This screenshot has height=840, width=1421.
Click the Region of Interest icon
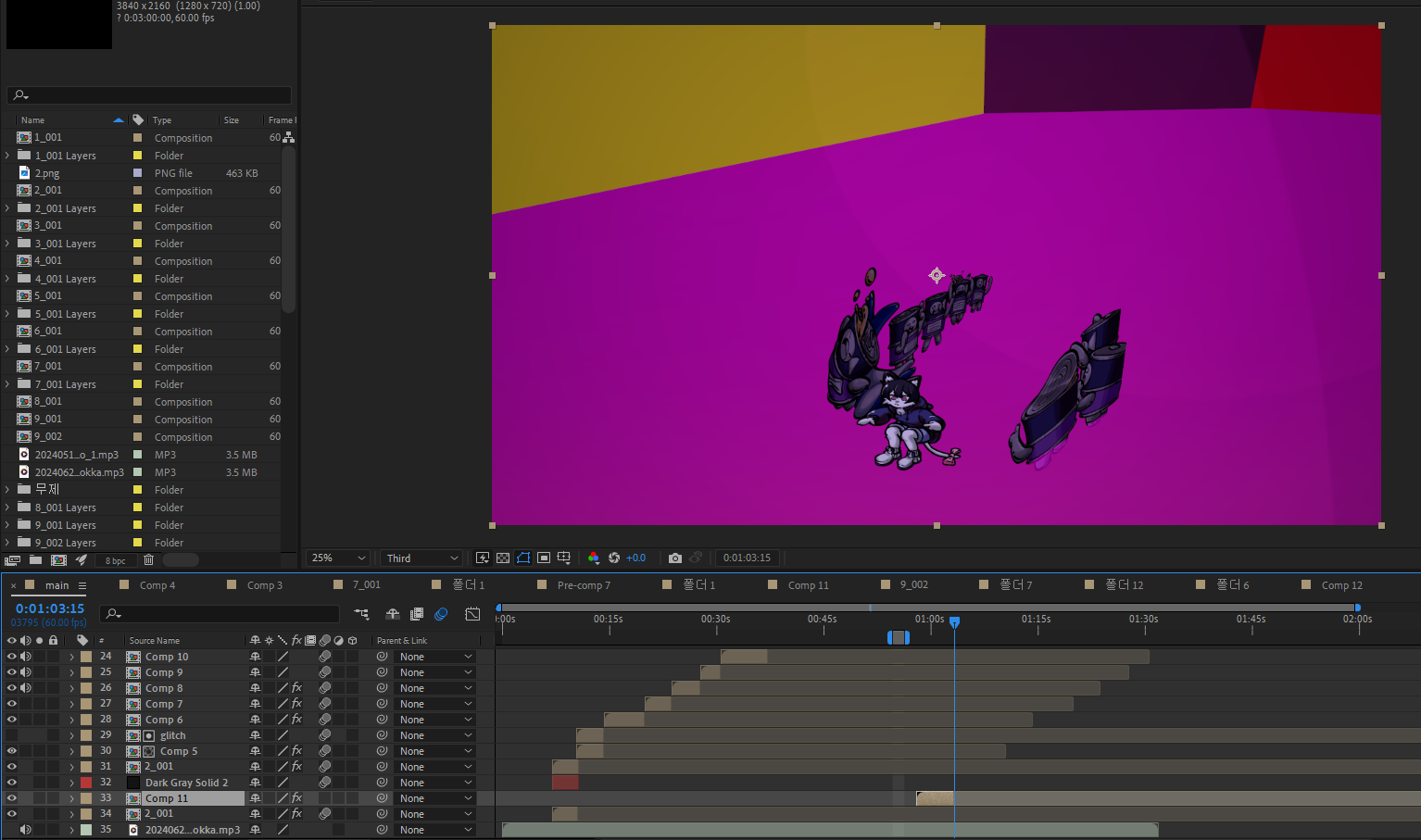544,558
